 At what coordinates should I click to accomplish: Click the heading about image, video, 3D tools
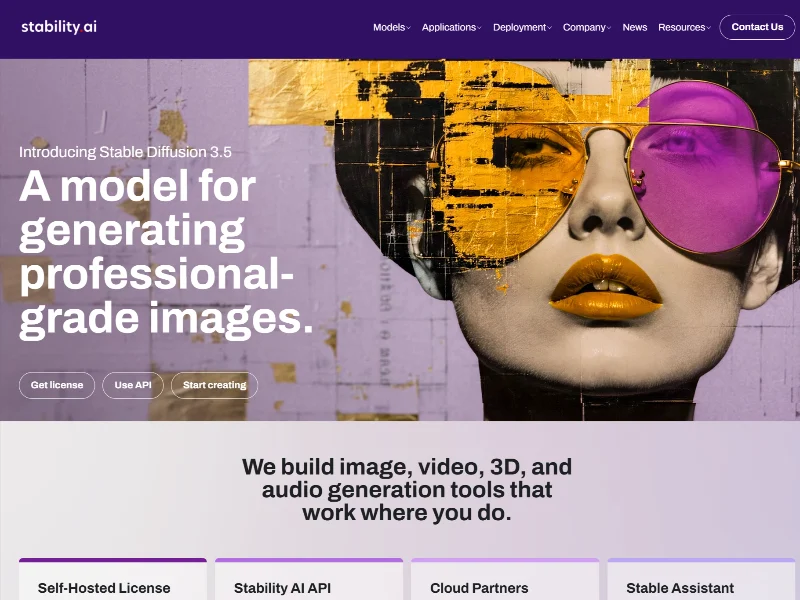point(407,490)
